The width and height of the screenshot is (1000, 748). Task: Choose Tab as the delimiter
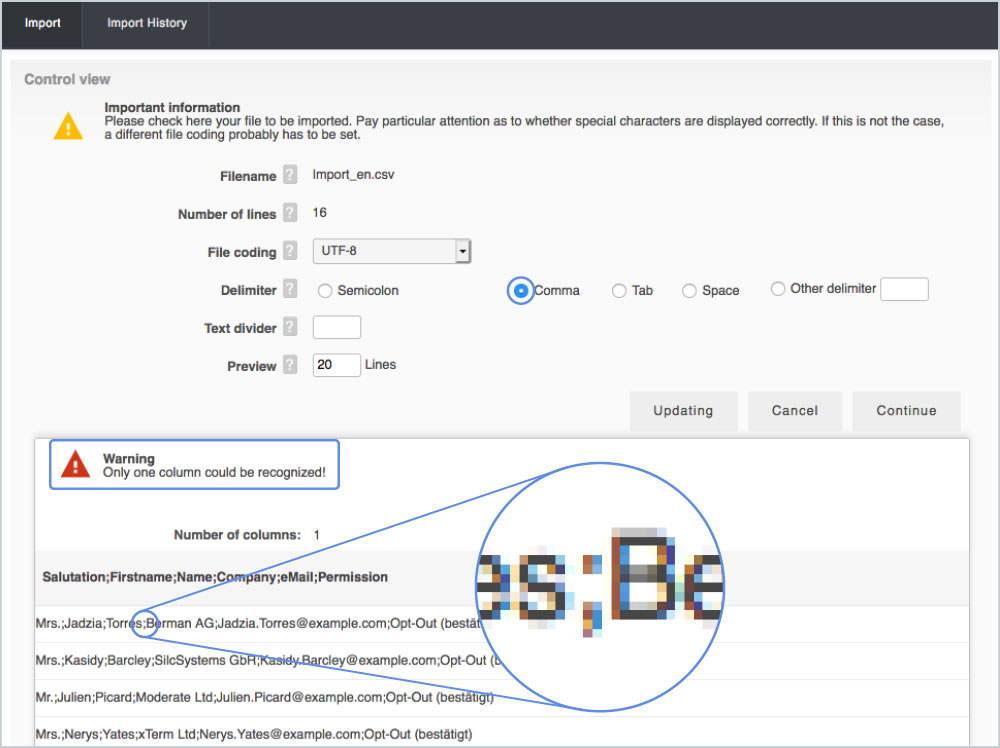pyautogui.click(x=619, y=291)
